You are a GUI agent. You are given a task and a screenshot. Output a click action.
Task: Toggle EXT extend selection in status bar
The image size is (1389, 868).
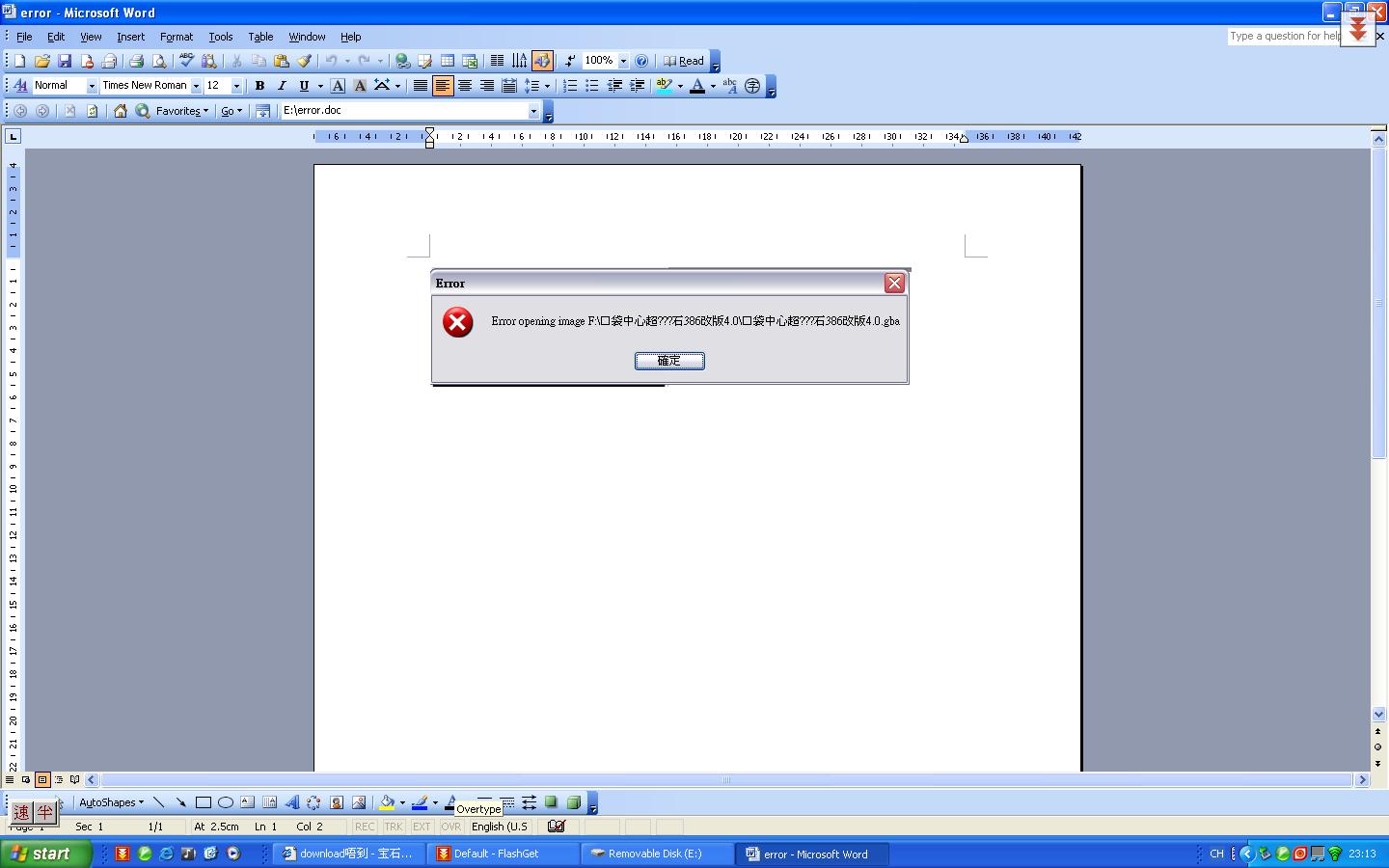click(x=422, y=827)
